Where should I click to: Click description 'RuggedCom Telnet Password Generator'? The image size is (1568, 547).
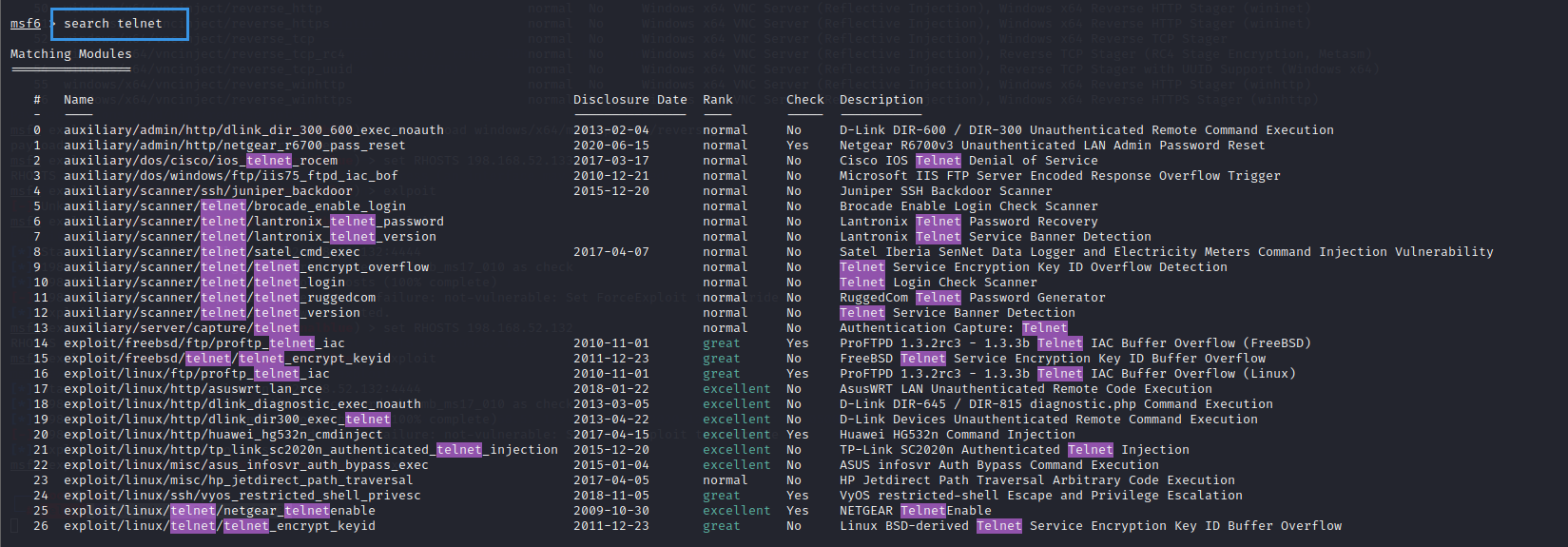click(973, 298)
